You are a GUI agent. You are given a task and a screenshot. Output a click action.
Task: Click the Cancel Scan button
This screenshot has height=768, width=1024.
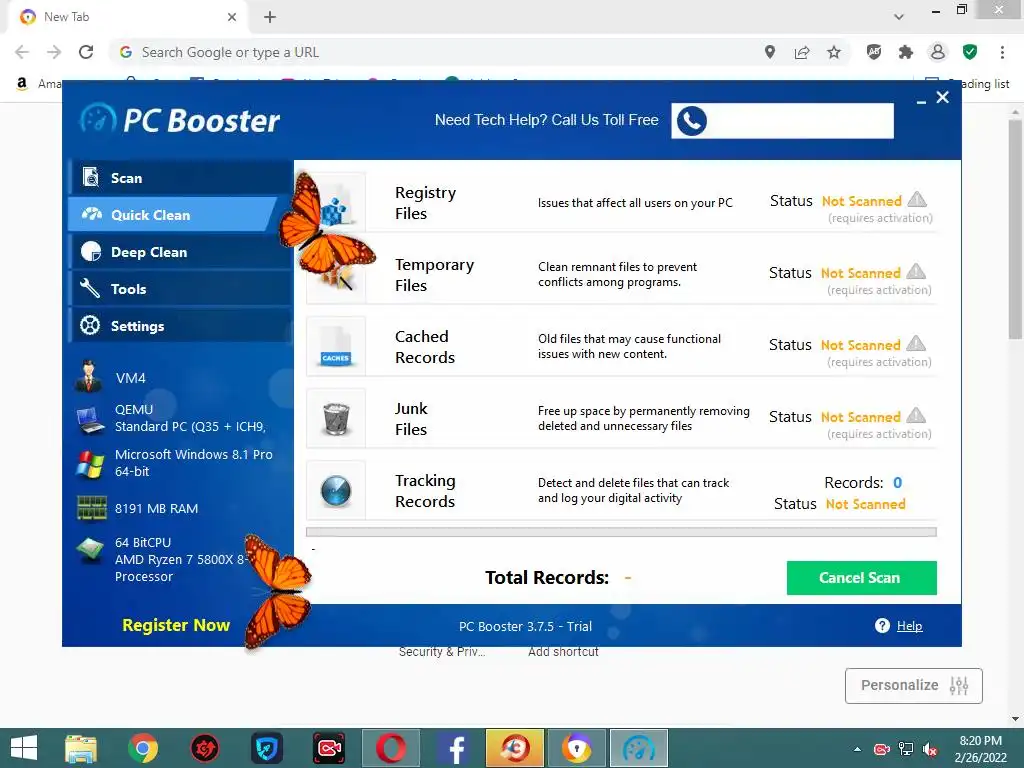tap(861, 577)
